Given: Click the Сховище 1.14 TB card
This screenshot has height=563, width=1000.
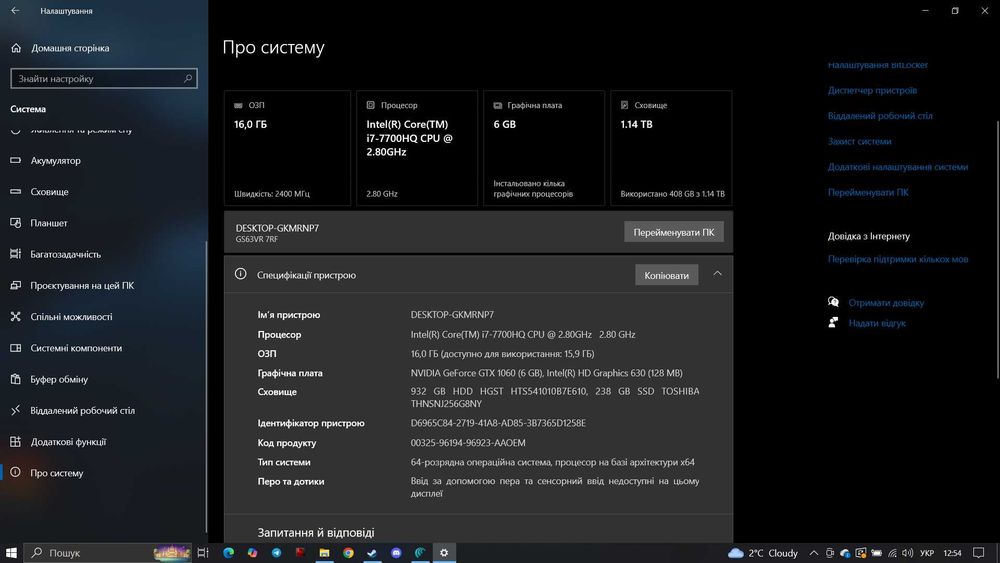Looking at the screenshot, I should tap(671, 148).
